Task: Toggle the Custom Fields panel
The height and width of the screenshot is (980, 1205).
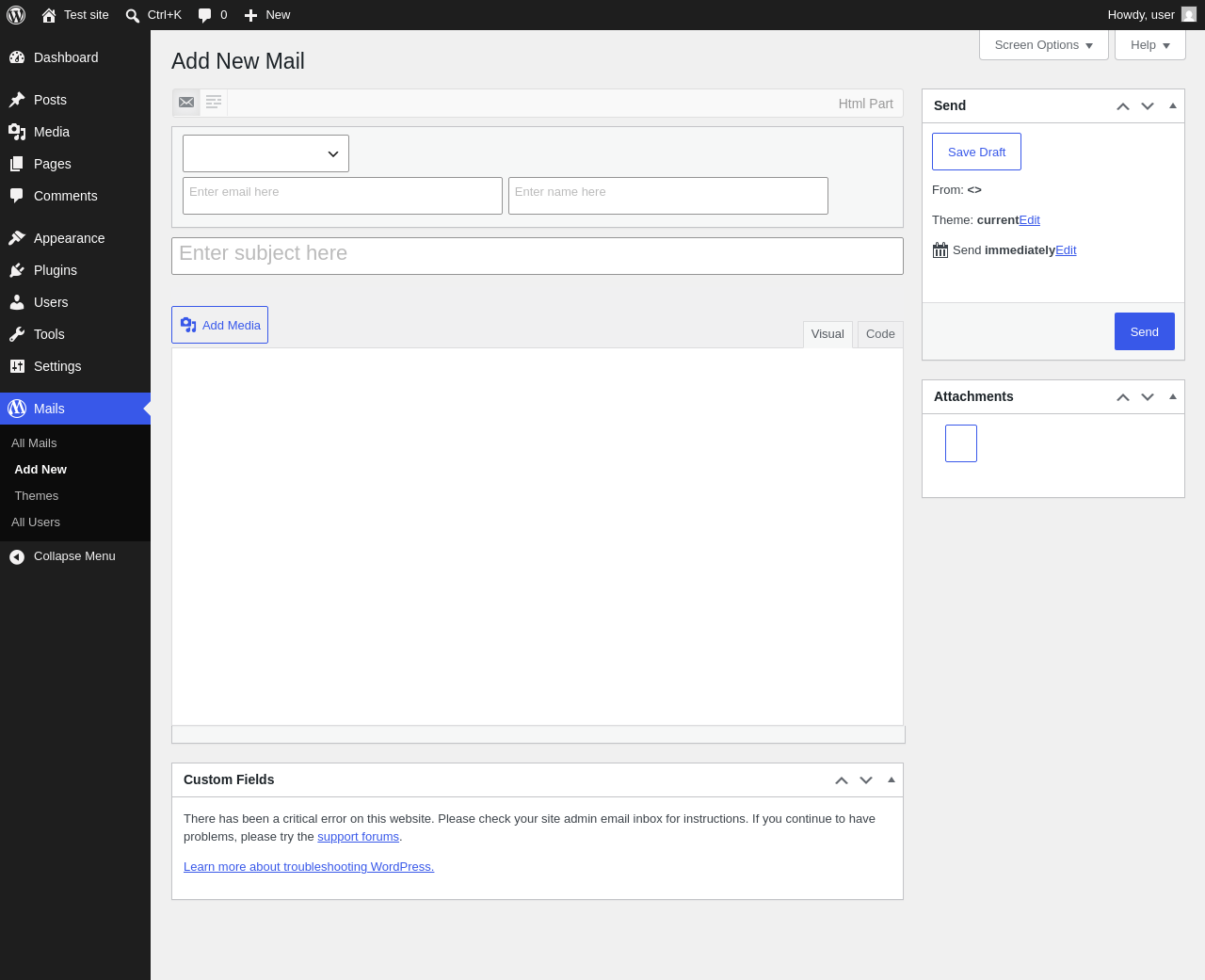Action: (x=892, y=780)
